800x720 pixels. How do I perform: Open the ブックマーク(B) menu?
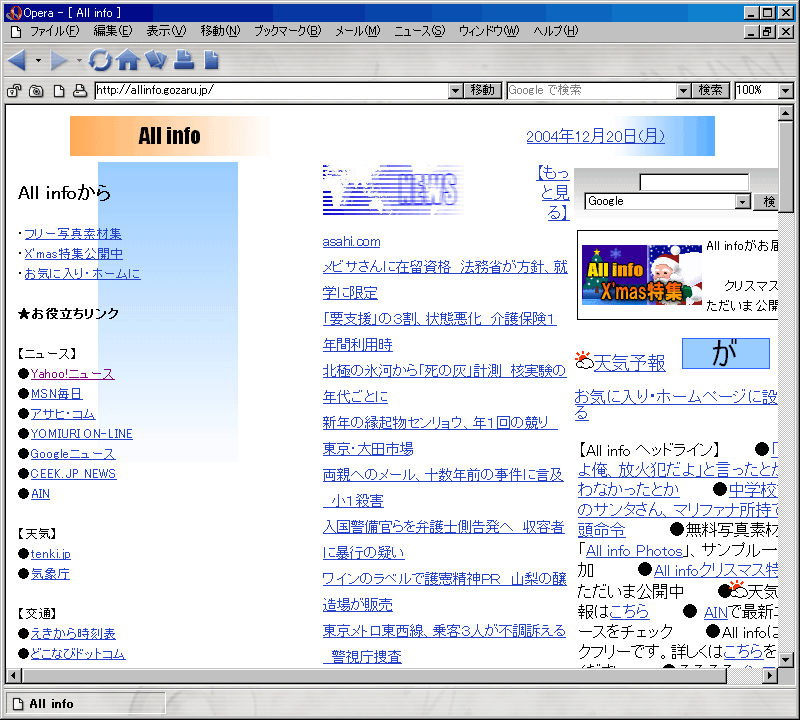coord(287,31)
